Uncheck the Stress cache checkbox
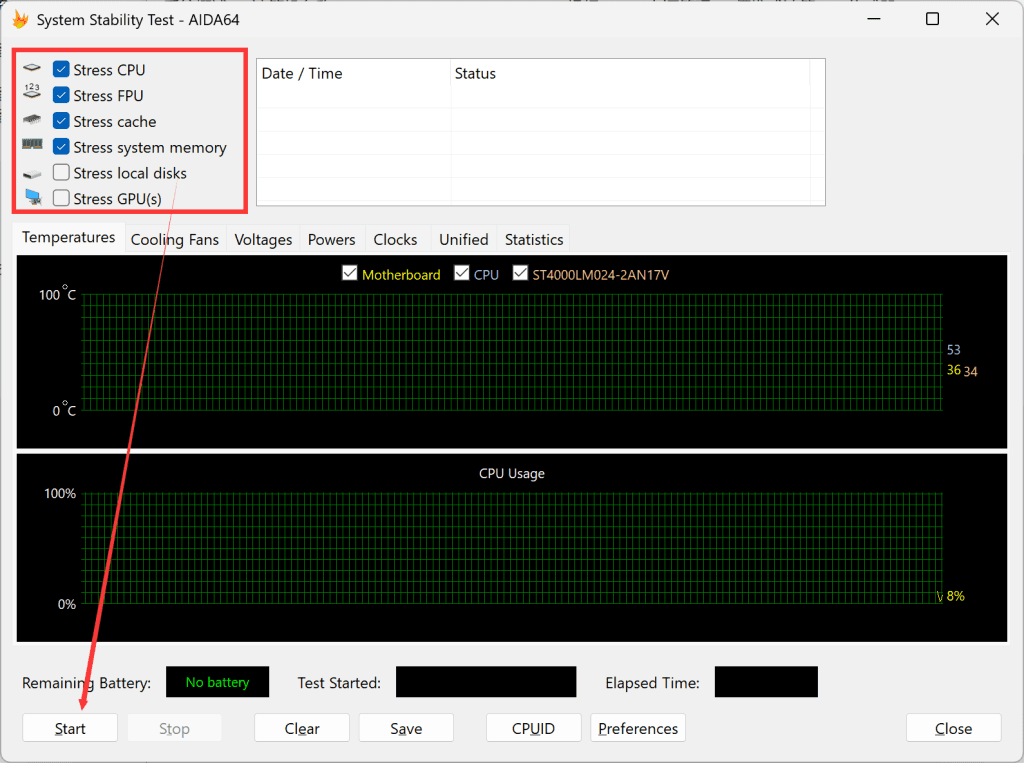Image resolution: width=1024 pixels, height=763 pixels. pos(61,121)
